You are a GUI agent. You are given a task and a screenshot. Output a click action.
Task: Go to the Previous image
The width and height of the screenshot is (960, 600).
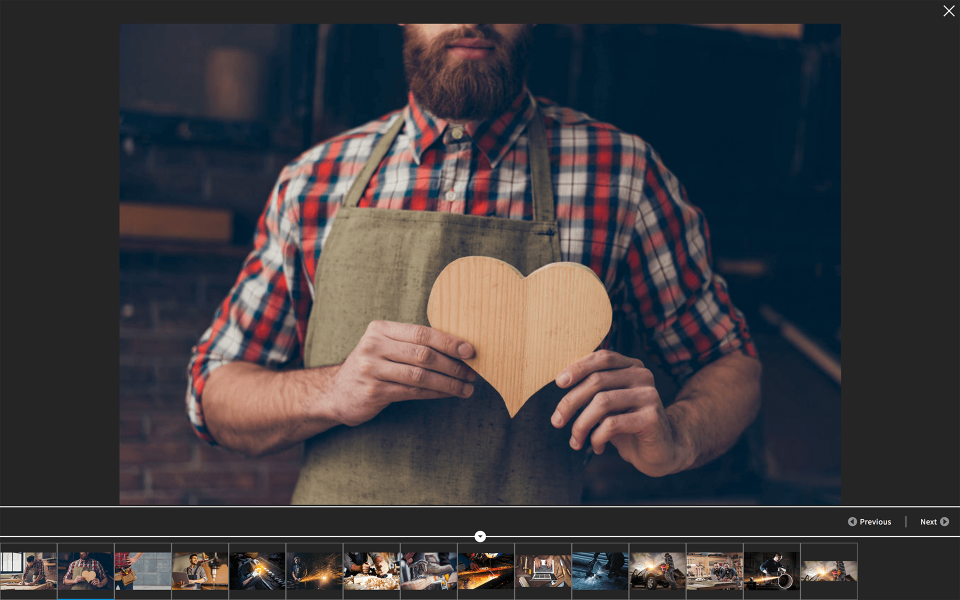click(869, 522)
